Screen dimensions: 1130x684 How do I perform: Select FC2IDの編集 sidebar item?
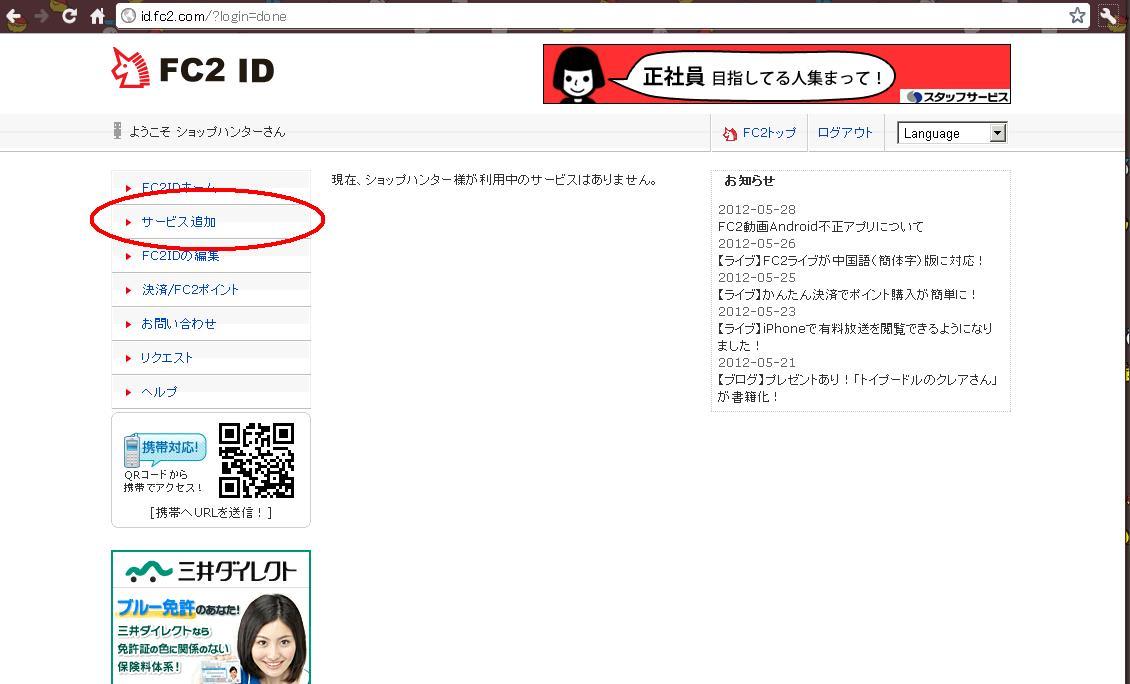coord(180,256)
